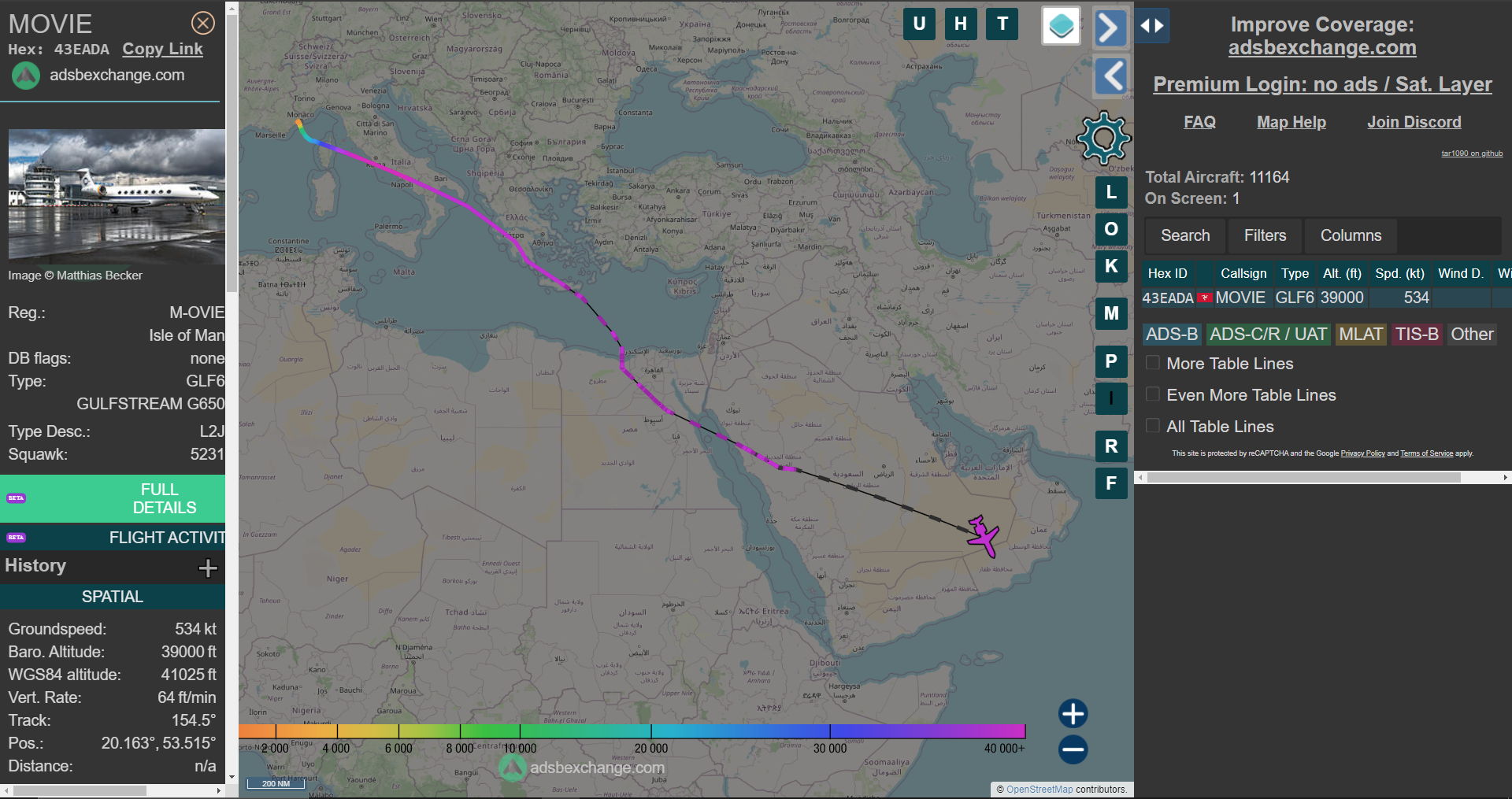Image resolution: width=1512 pixels, height=799 pixels.
Task: Open the FAQ link
Action: pos(1199,122)
